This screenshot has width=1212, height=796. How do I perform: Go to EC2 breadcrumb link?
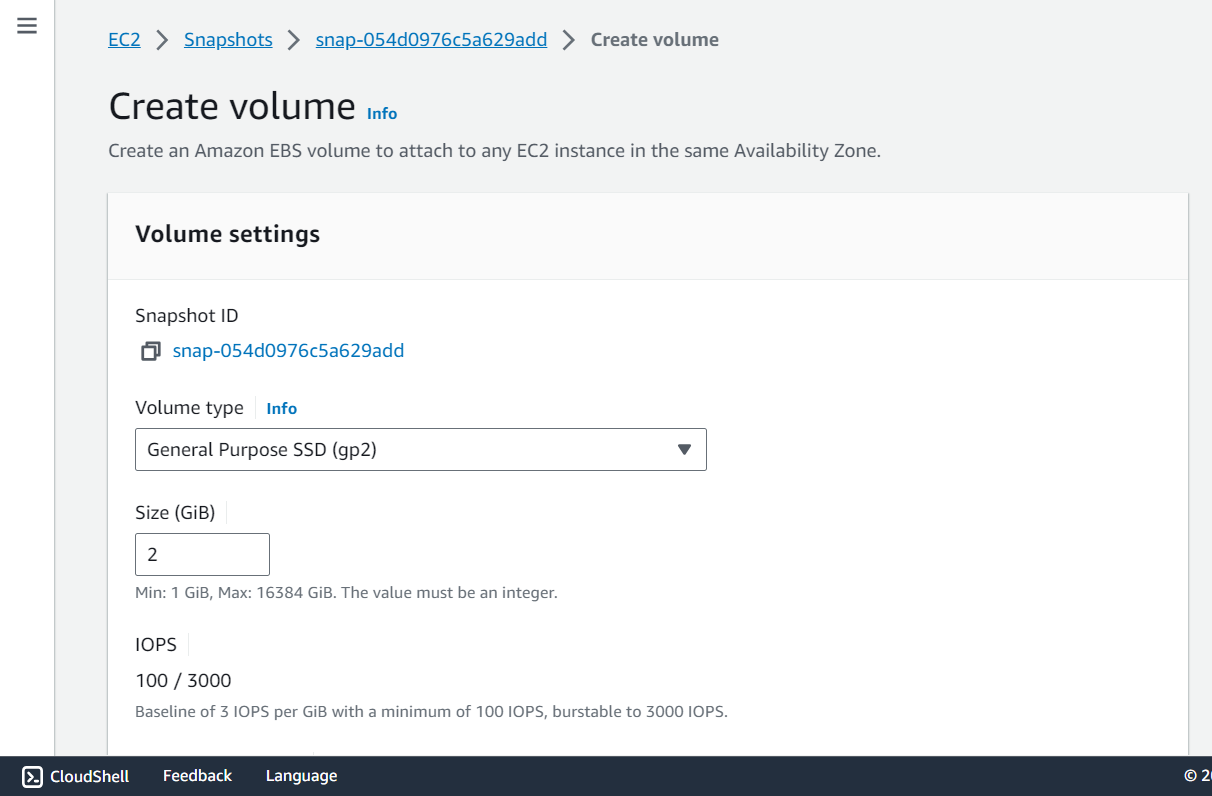[124, 40]
